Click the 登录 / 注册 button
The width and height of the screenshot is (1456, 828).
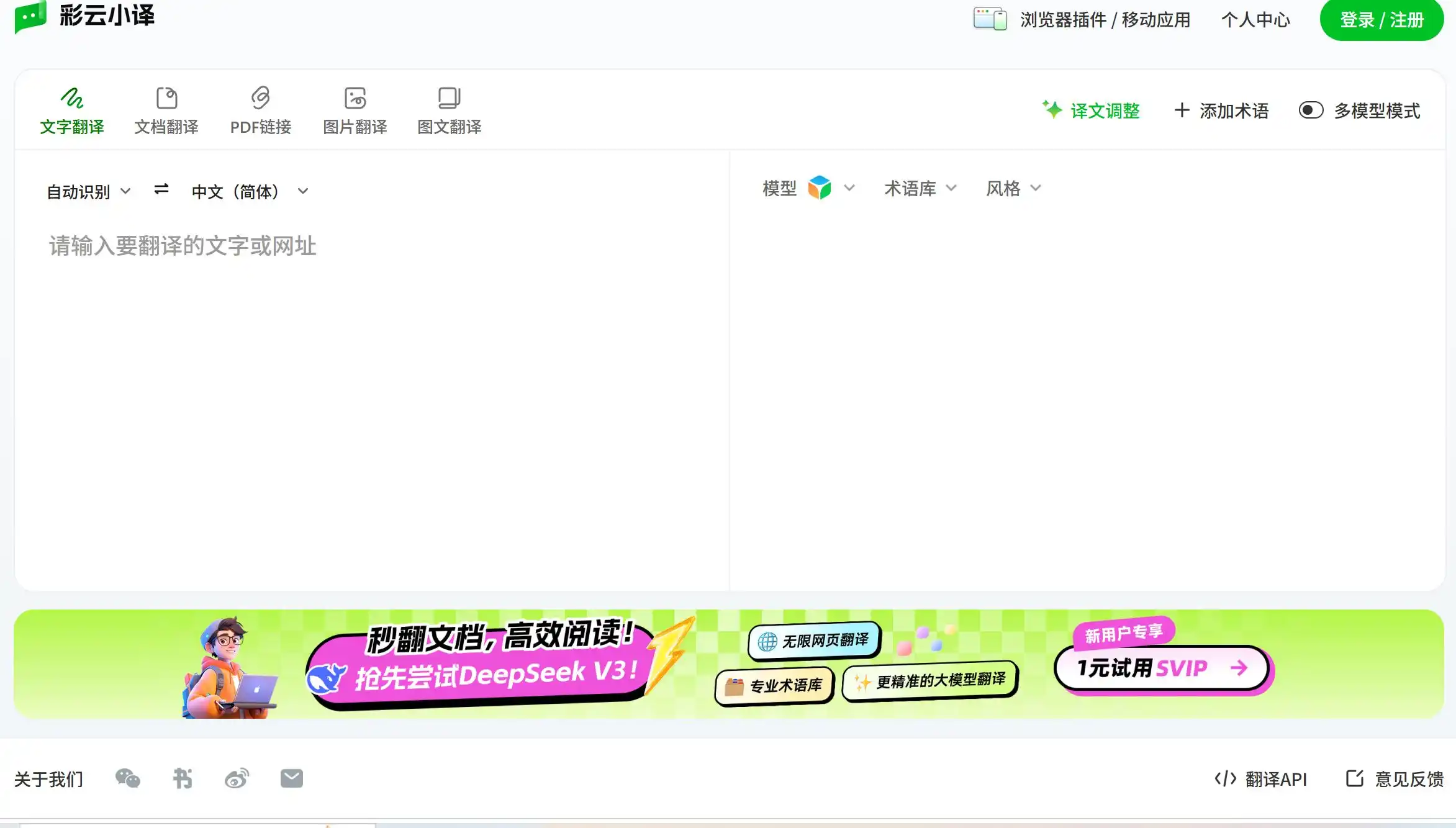[1381, 20]
